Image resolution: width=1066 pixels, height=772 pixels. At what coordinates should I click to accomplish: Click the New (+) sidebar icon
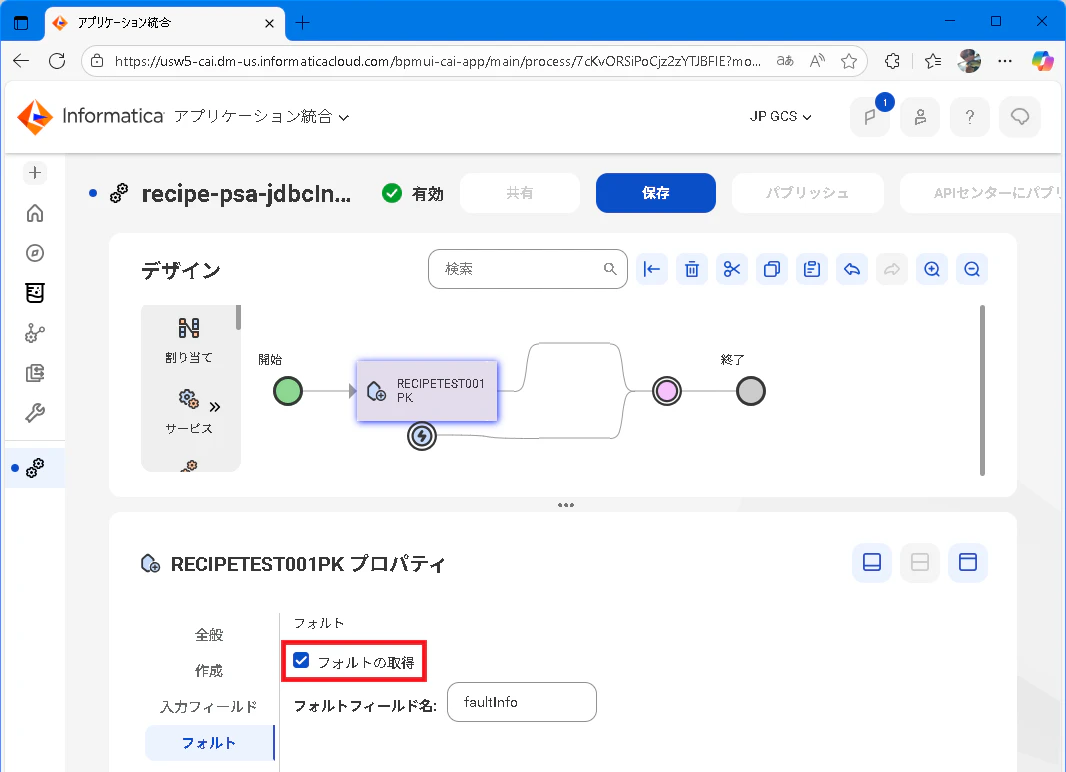click(35, 173)
